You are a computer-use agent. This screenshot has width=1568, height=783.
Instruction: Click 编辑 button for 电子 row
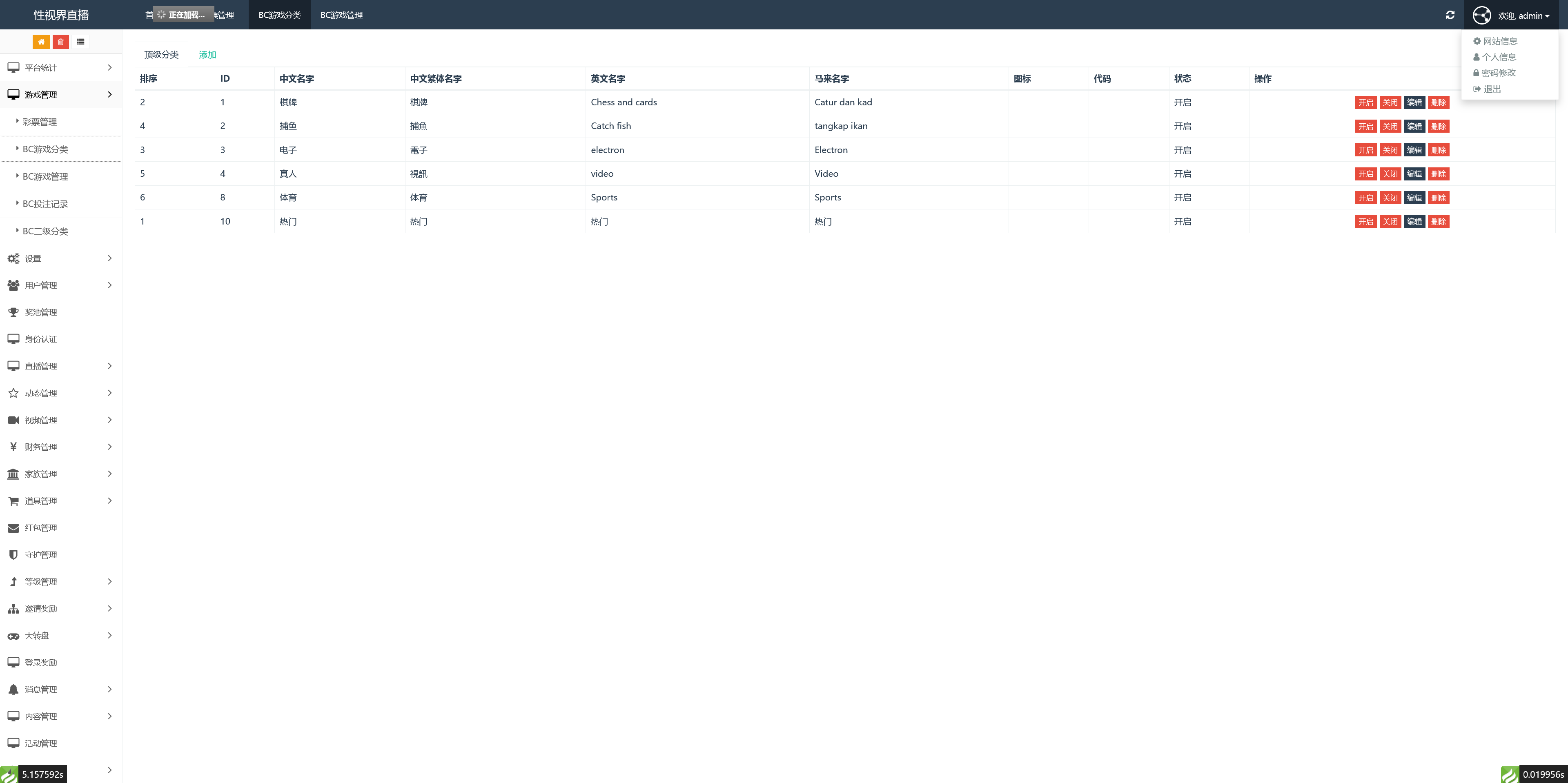tap(1414, 150)
